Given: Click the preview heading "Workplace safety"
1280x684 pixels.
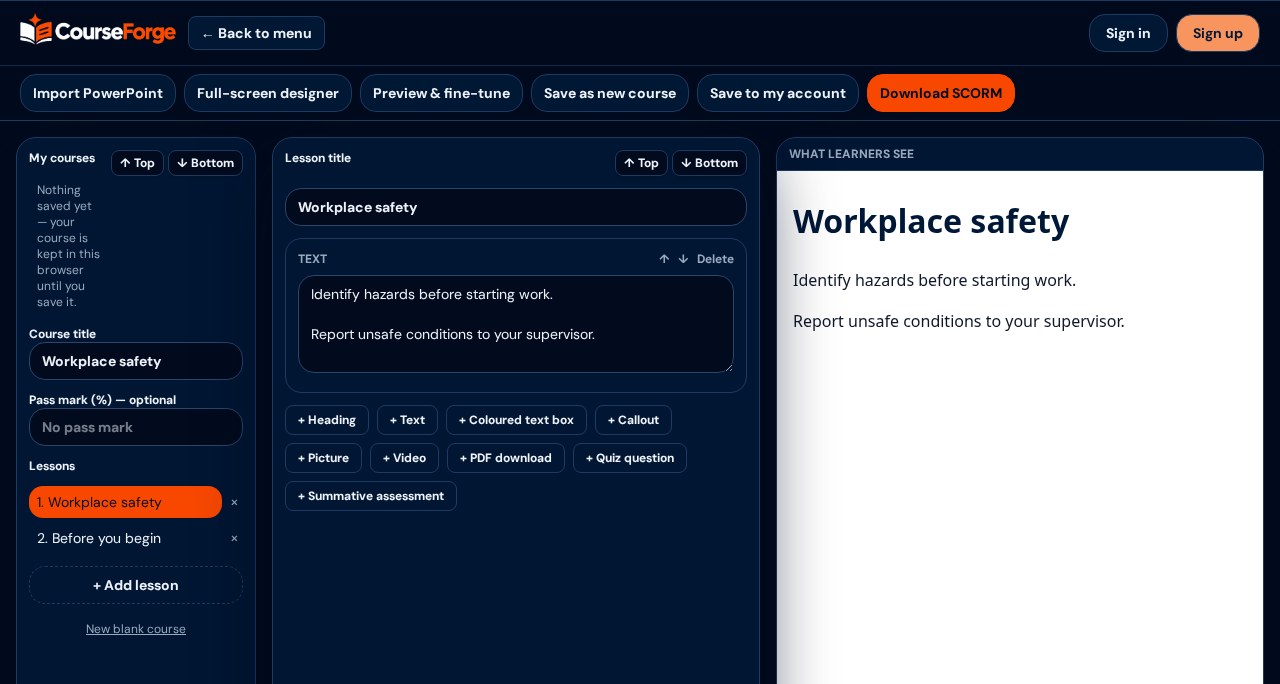Looking at the screenshot, I should (931, 221).
